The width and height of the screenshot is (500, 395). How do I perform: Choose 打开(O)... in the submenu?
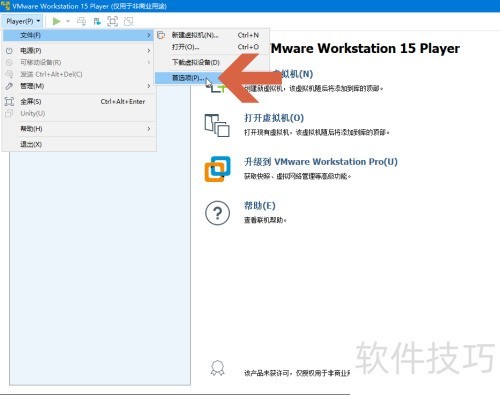point(212,47)
